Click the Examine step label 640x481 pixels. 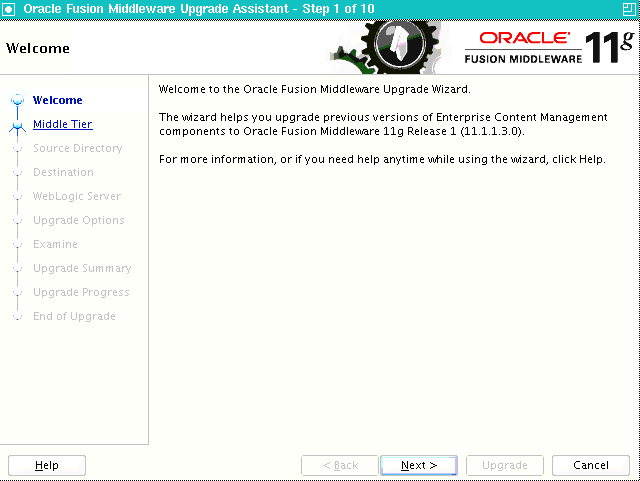[x=55, y=244]
